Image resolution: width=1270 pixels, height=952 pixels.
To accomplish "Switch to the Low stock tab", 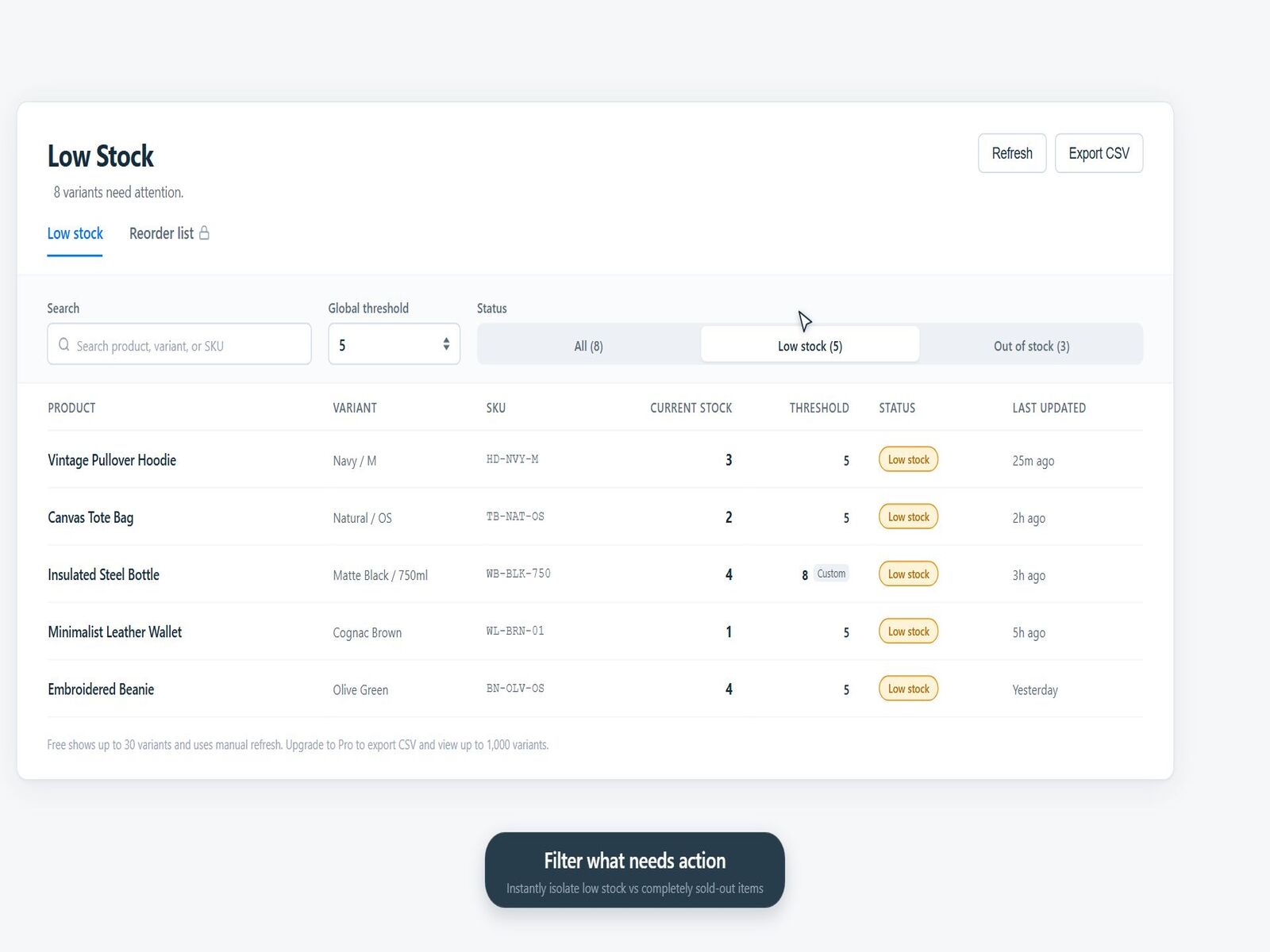I will pos(75,233).
